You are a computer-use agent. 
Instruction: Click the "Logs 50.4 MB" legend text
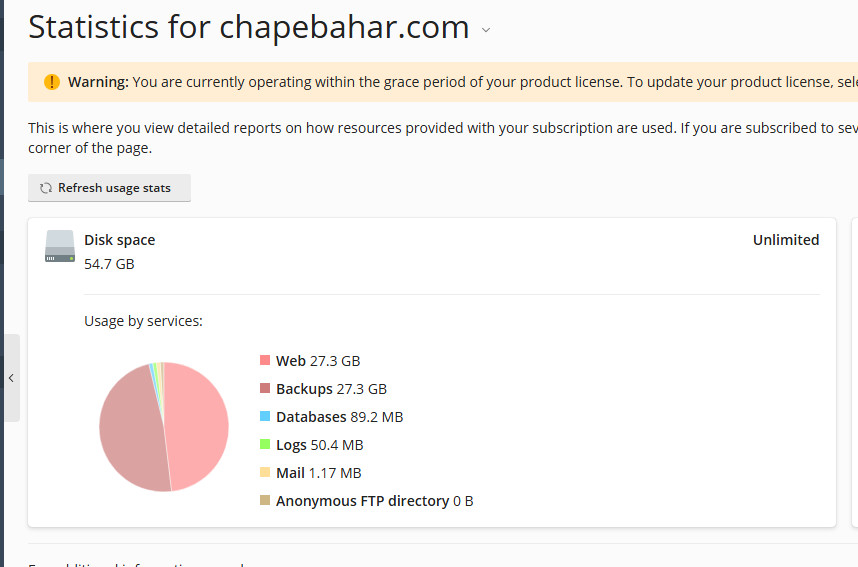(319, 445)
